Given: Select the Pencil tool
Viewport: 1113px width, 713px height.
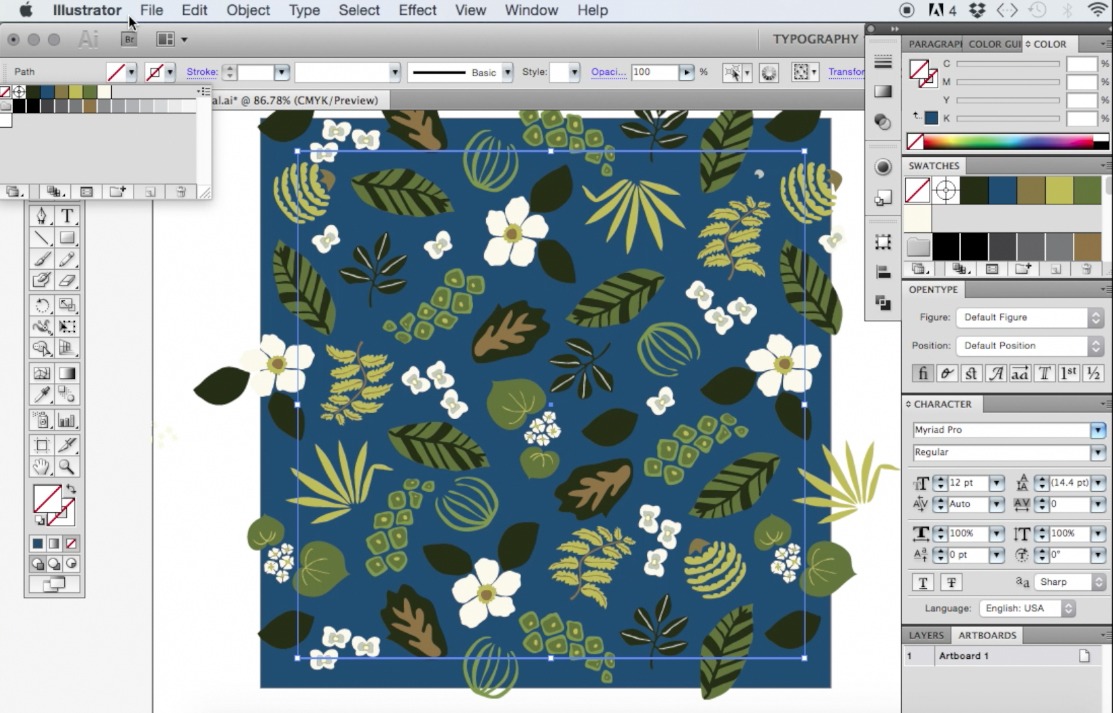Looking at the screenshot, I should [x=67, y=259].
